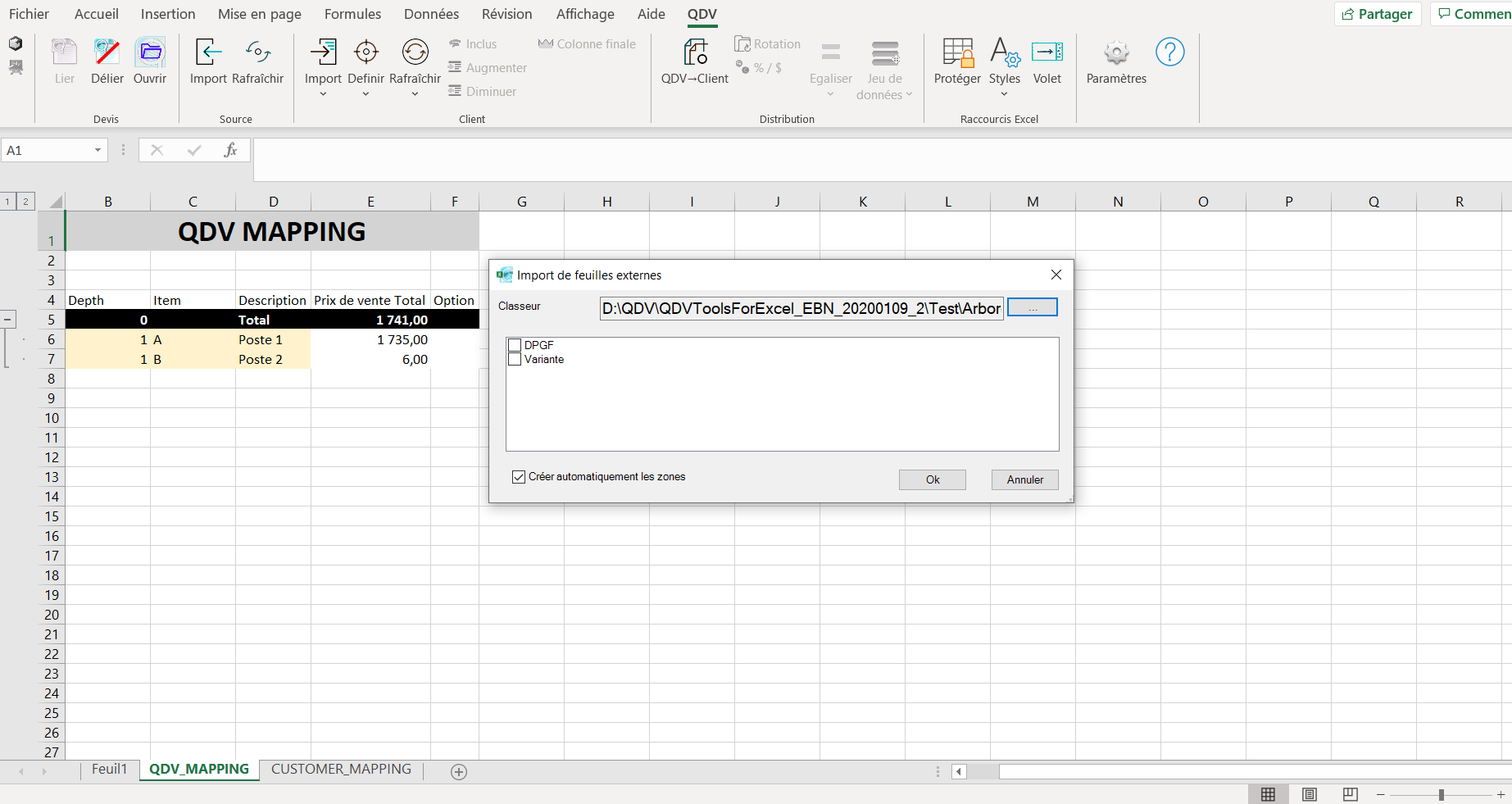
Task: Click the Styles icon
Action: [x=1005, y=52]
